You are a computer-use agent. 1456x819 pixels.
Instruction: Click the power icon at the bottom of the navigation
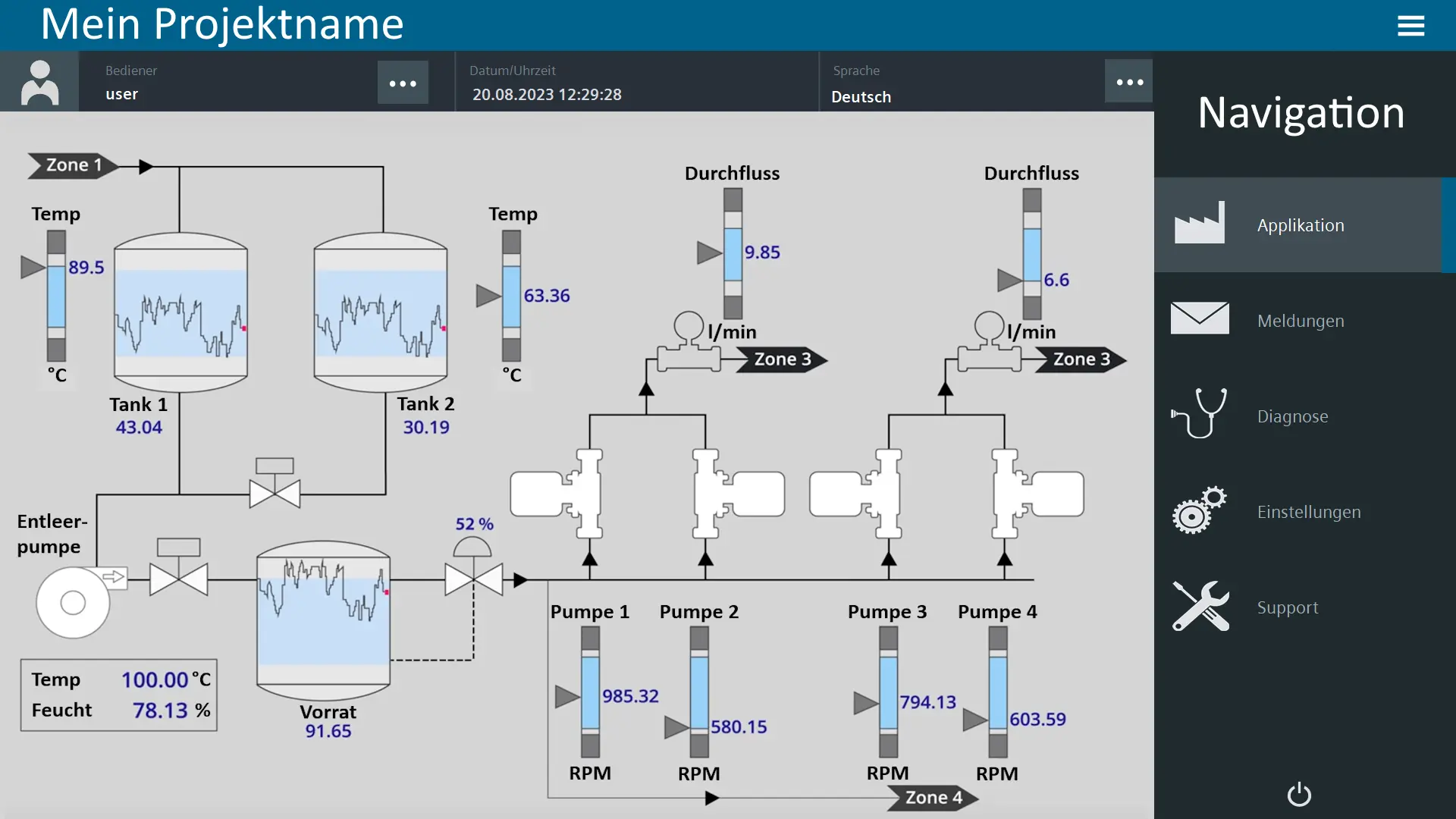[x=1299, y=794]
